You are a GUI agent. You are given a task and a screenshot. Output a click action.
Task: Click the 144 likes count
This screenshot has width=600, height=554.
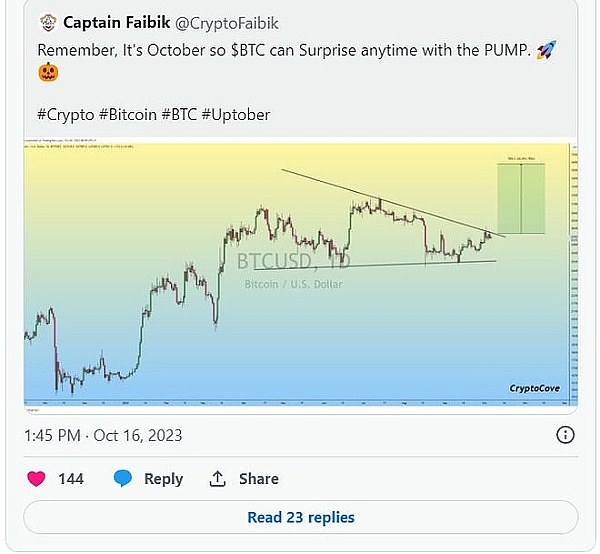(x=71, y=479)
